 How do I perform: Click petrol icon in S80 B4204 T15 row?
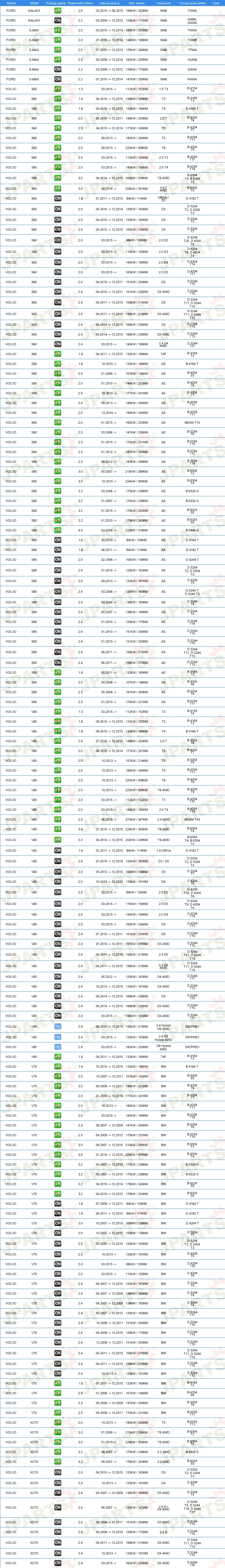coord(58,423)
